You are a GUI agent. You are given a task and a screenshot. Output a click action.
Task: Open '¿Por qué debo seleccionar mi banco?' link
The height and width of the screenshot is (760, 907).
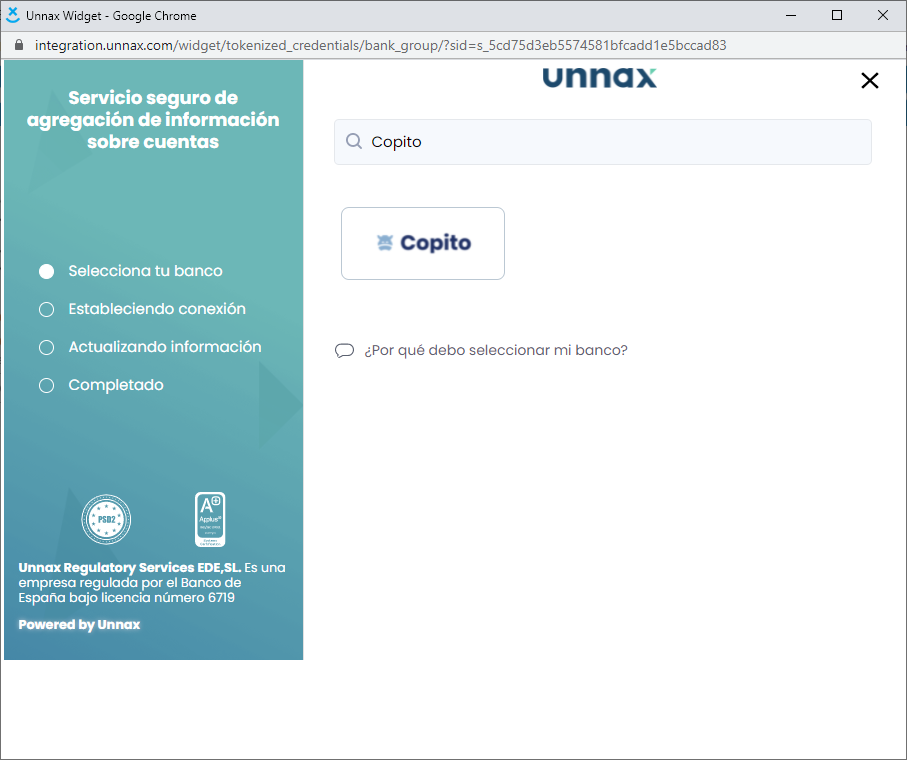496,350
